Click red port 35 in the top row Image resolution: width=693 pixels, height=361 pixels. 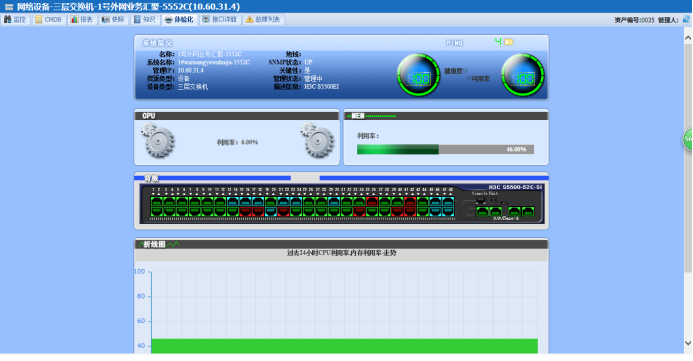tap(372, 202)
